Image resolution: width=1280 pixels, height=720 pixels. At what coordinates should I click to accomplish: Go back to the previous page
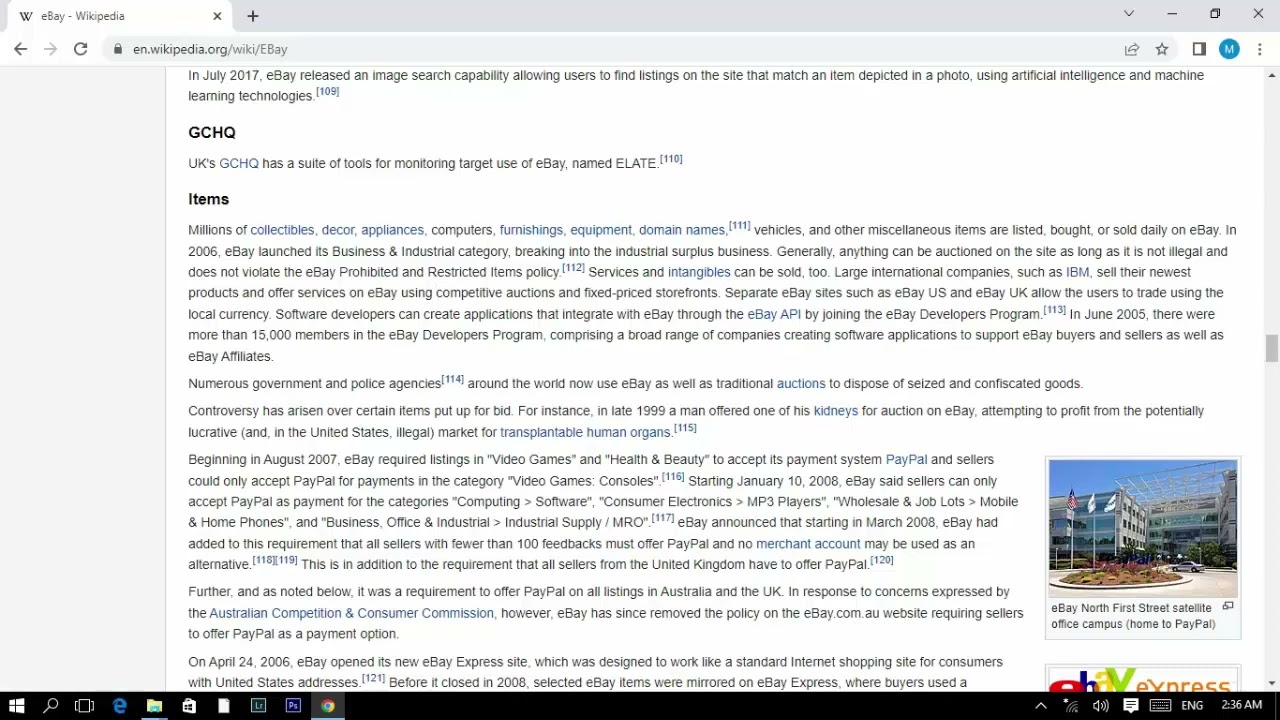(x=20, y=49)
